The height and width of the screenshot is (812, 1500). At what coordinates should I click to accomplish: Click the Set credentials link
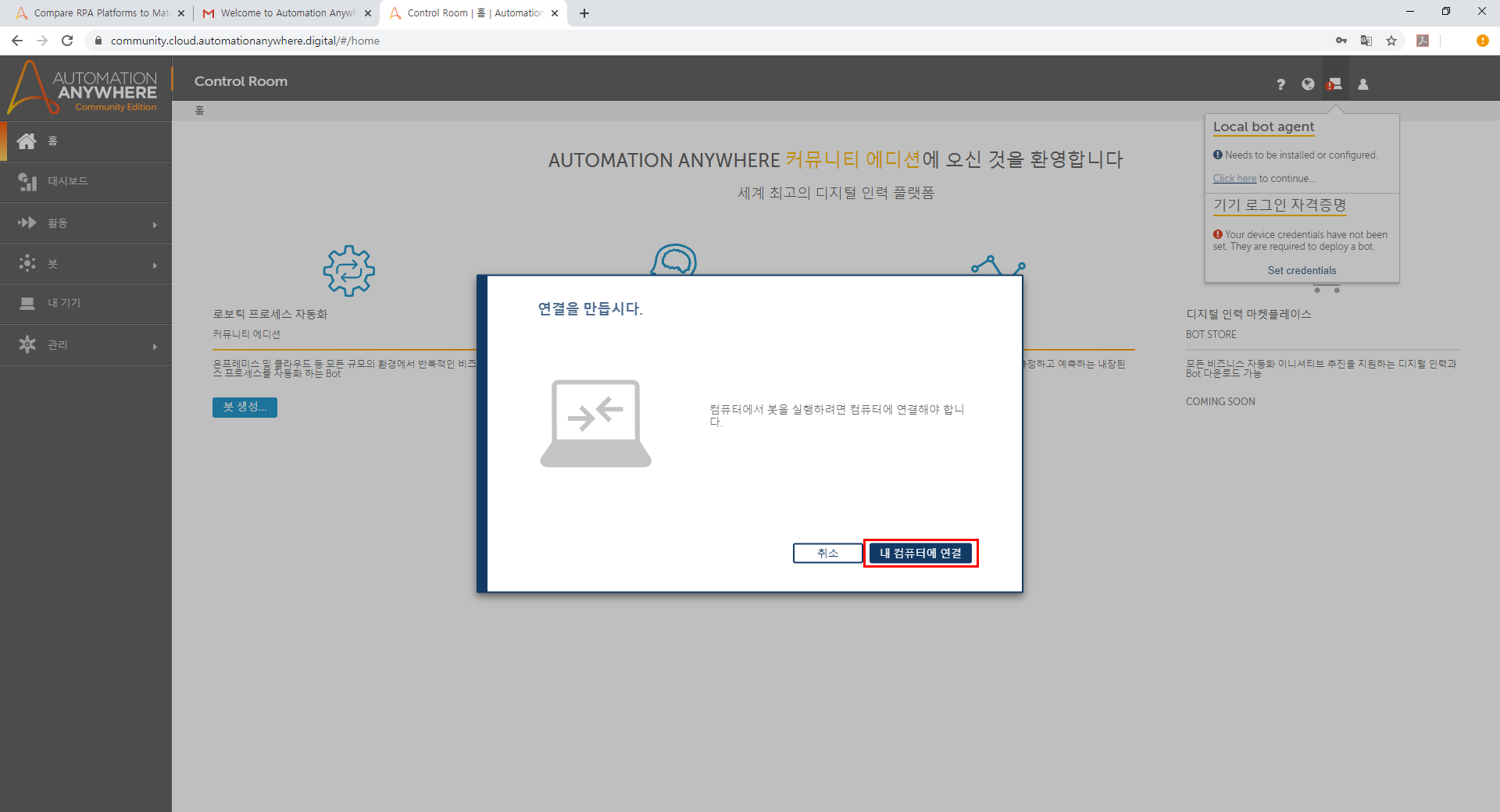pos(1302,271)
